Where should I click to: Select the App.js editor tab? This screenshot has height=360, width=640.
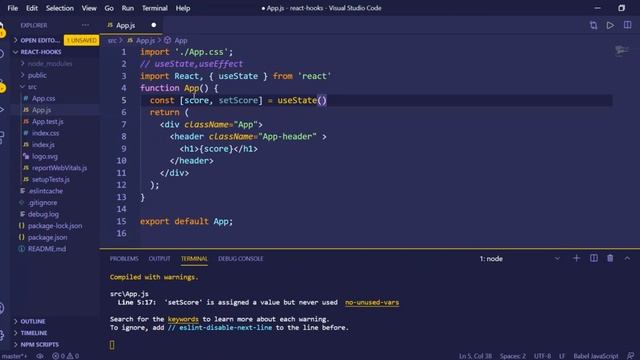(131, 25)
